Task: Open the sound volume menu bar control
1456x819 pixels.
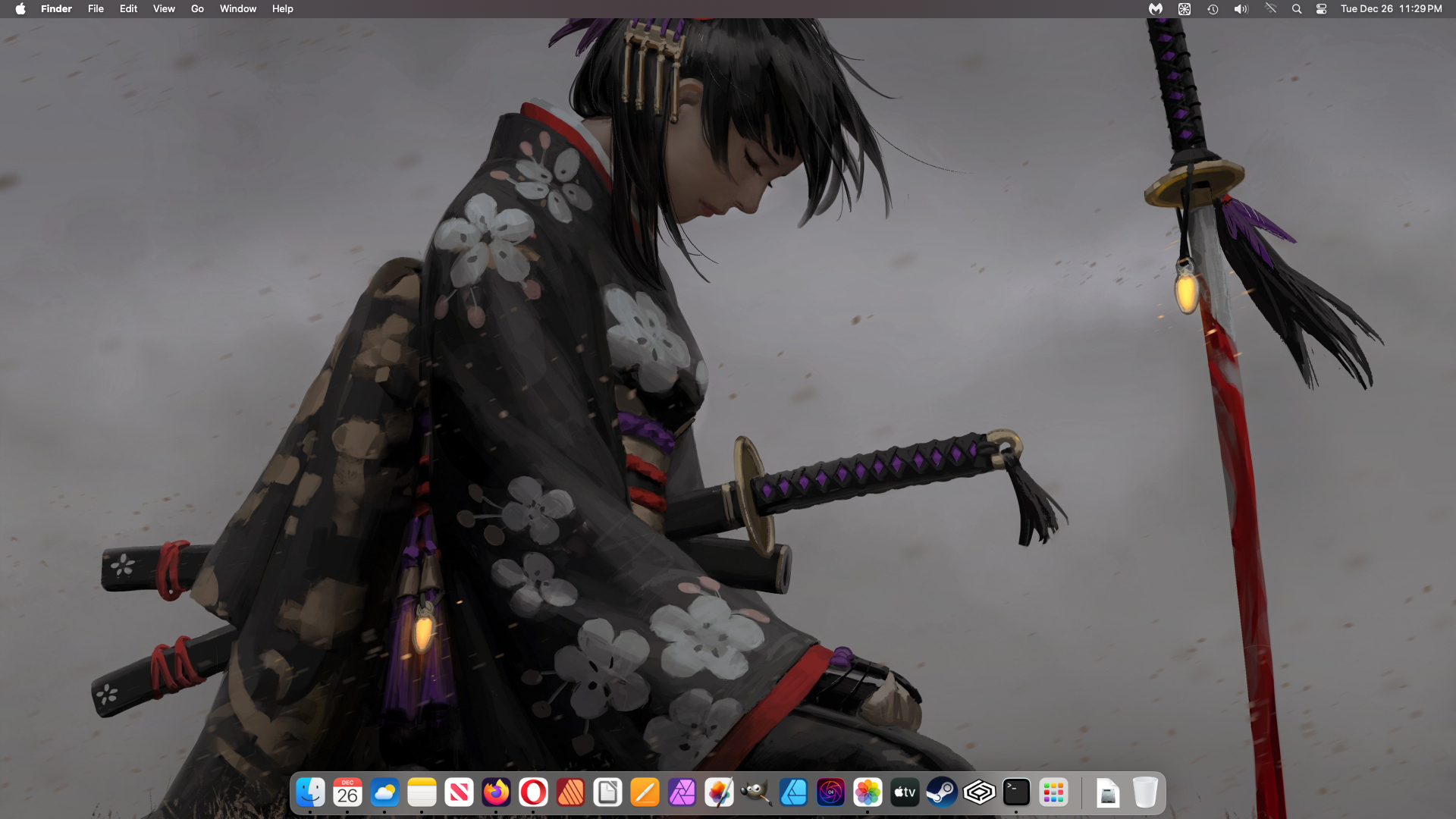Action: [1241, 9]
